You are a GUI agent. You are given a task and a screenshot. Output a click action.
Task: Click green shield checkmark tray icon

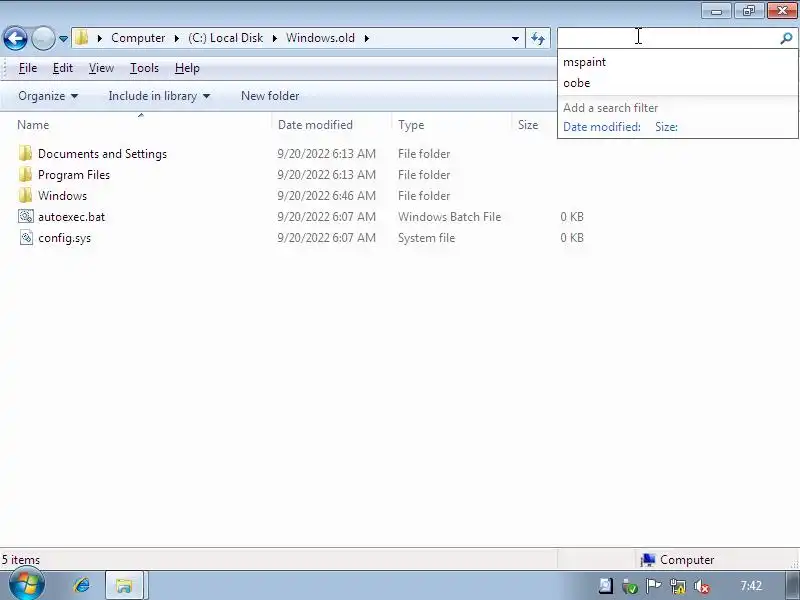[x=630, y=587]
